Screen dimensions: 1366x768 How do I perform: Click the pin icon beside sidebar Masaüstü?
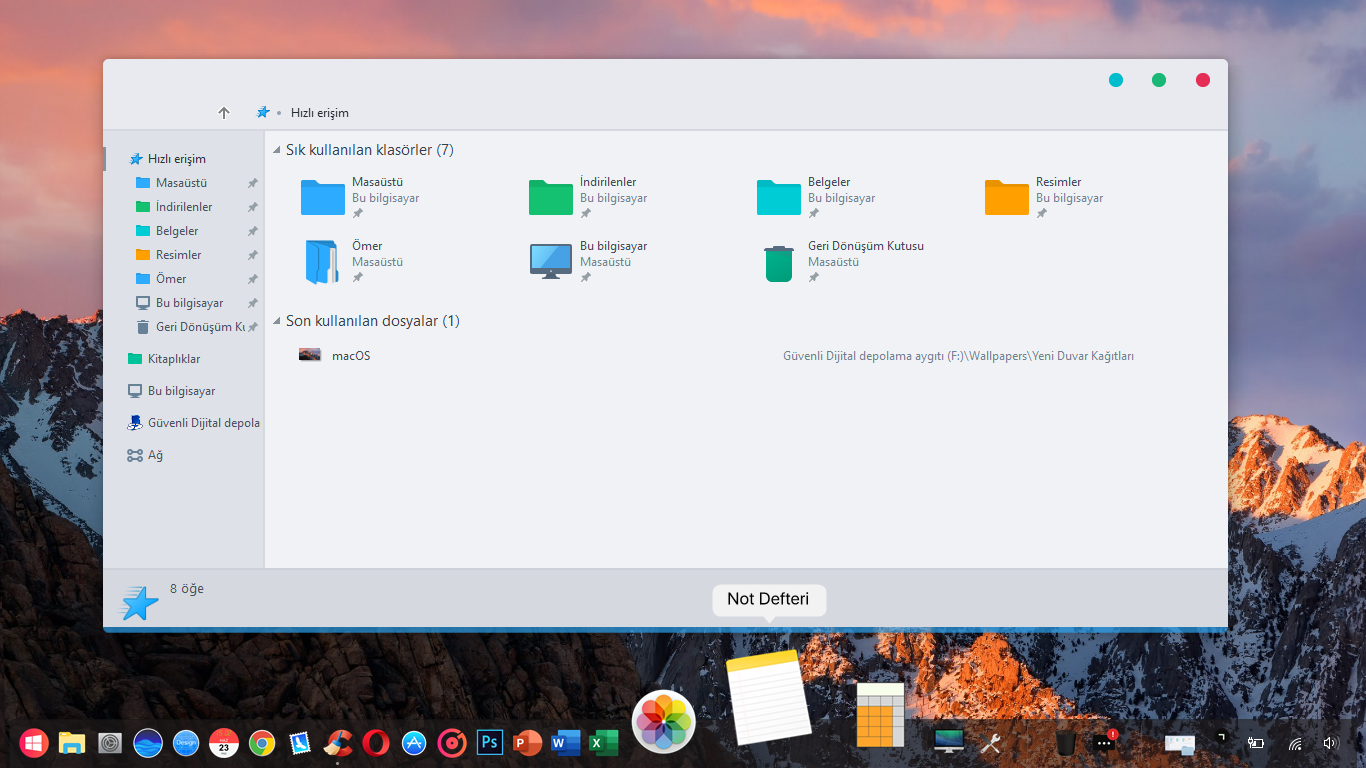[253, 183]
